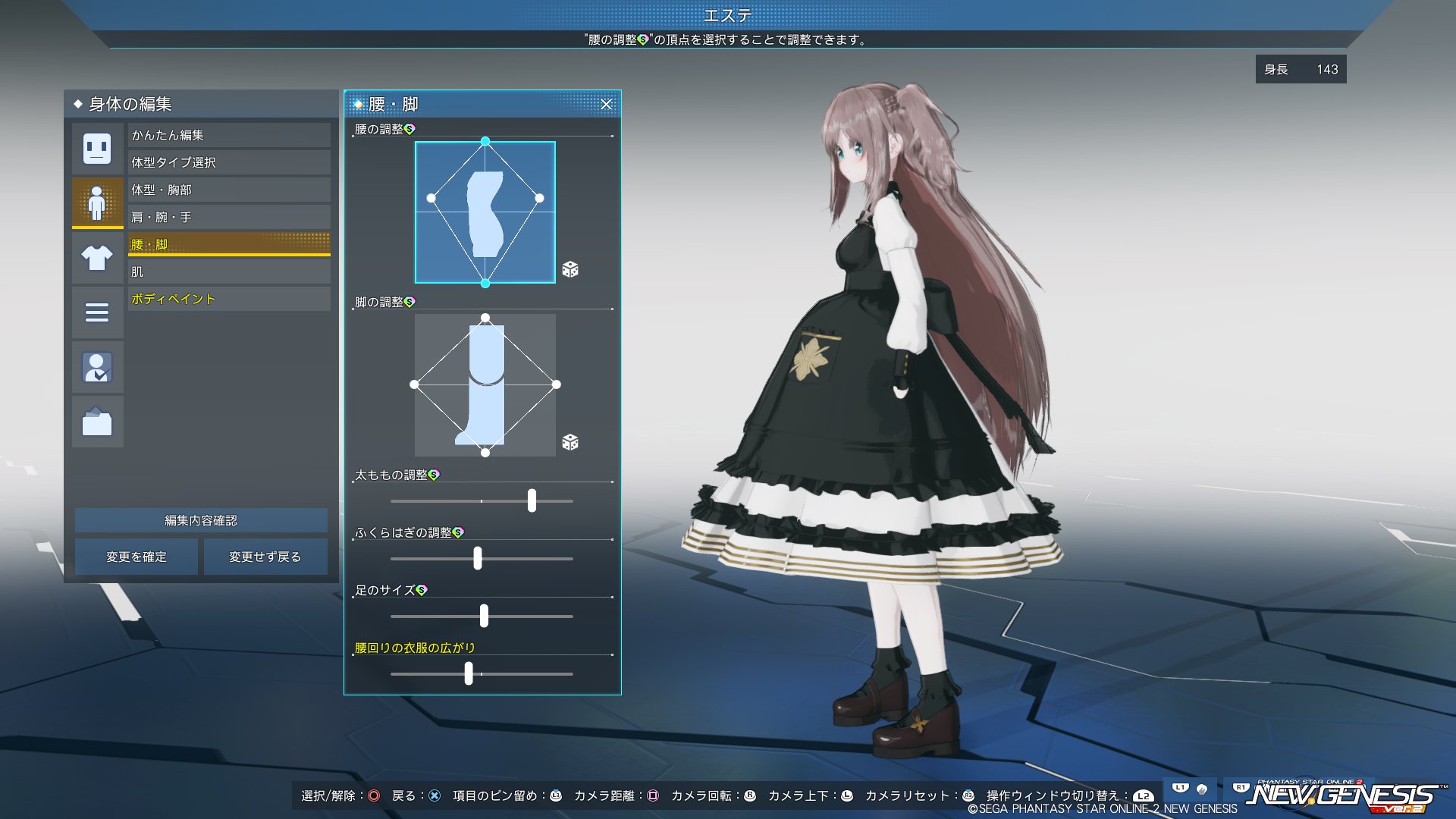1456x819 pixels.
Task: Click the three-line list category icon
Action: click(97, 312)
